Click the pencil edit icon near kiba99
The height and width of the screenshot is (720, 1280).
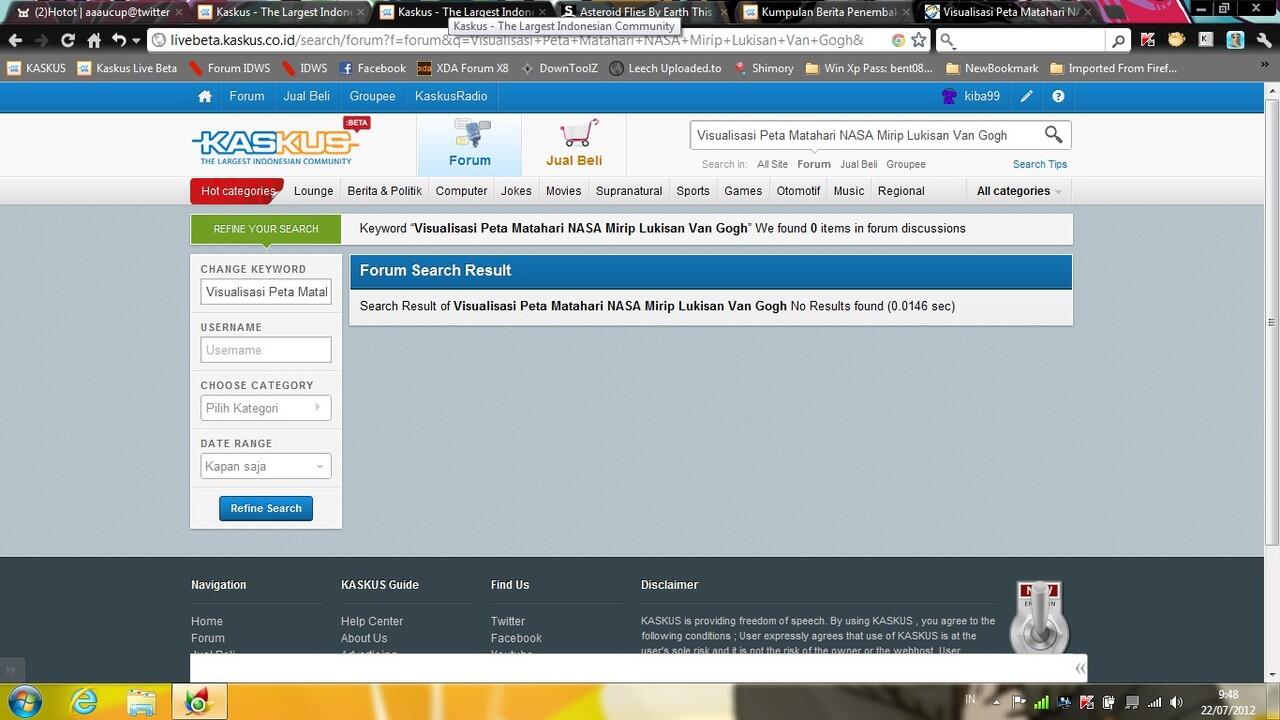coord(1026,96)
